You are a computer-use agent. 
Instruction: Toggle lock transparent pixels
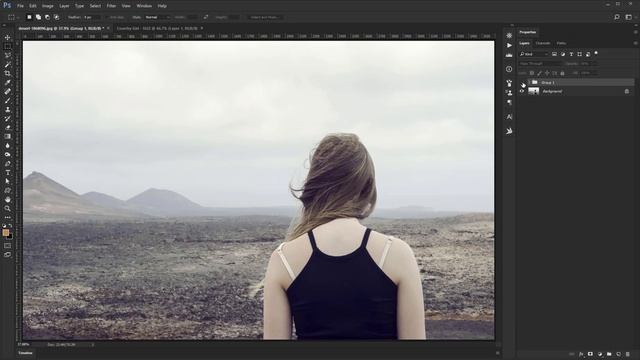(x=532, y=73)
